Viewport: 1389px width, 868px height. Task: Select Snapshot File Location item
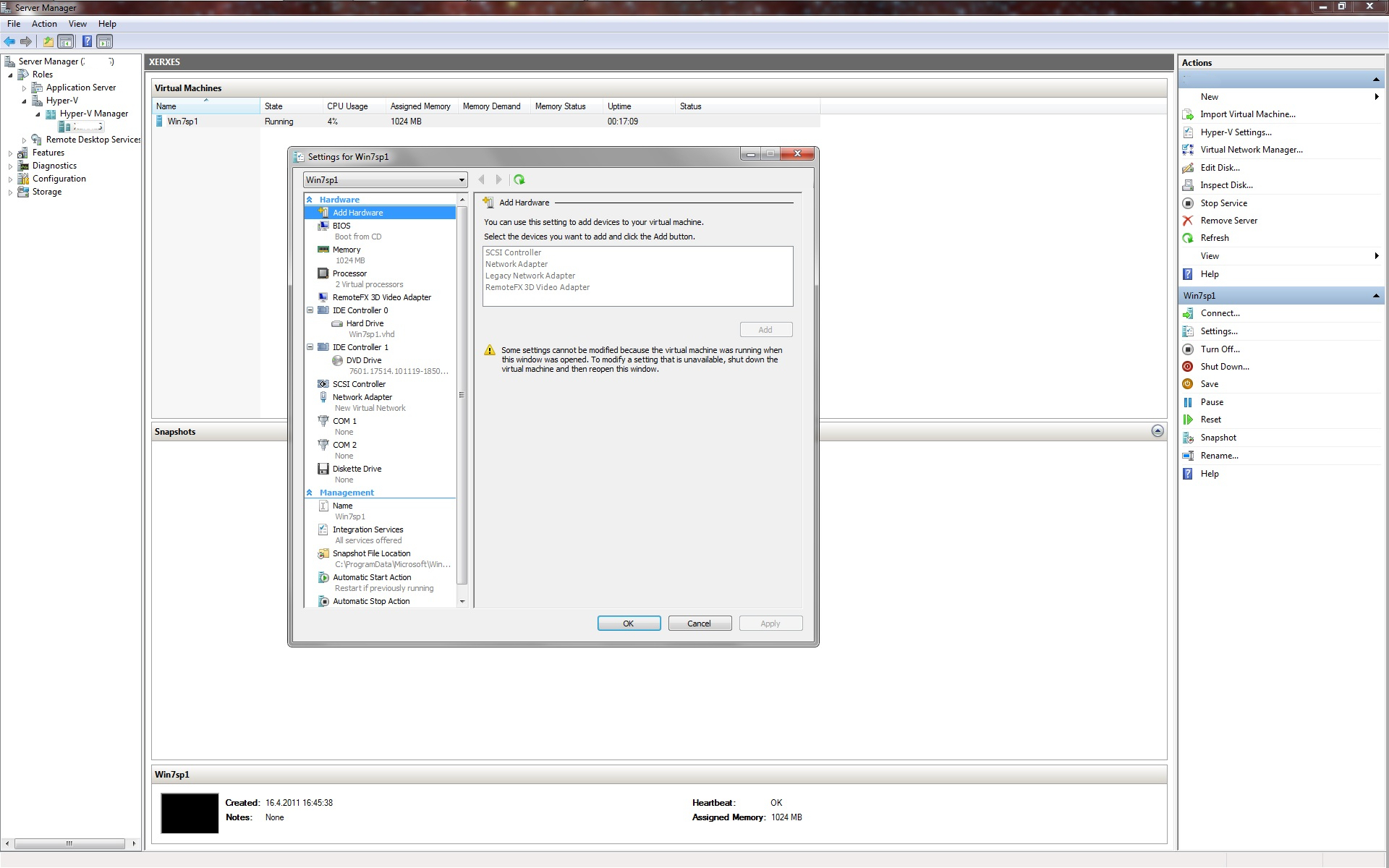(x=371, y=553)
